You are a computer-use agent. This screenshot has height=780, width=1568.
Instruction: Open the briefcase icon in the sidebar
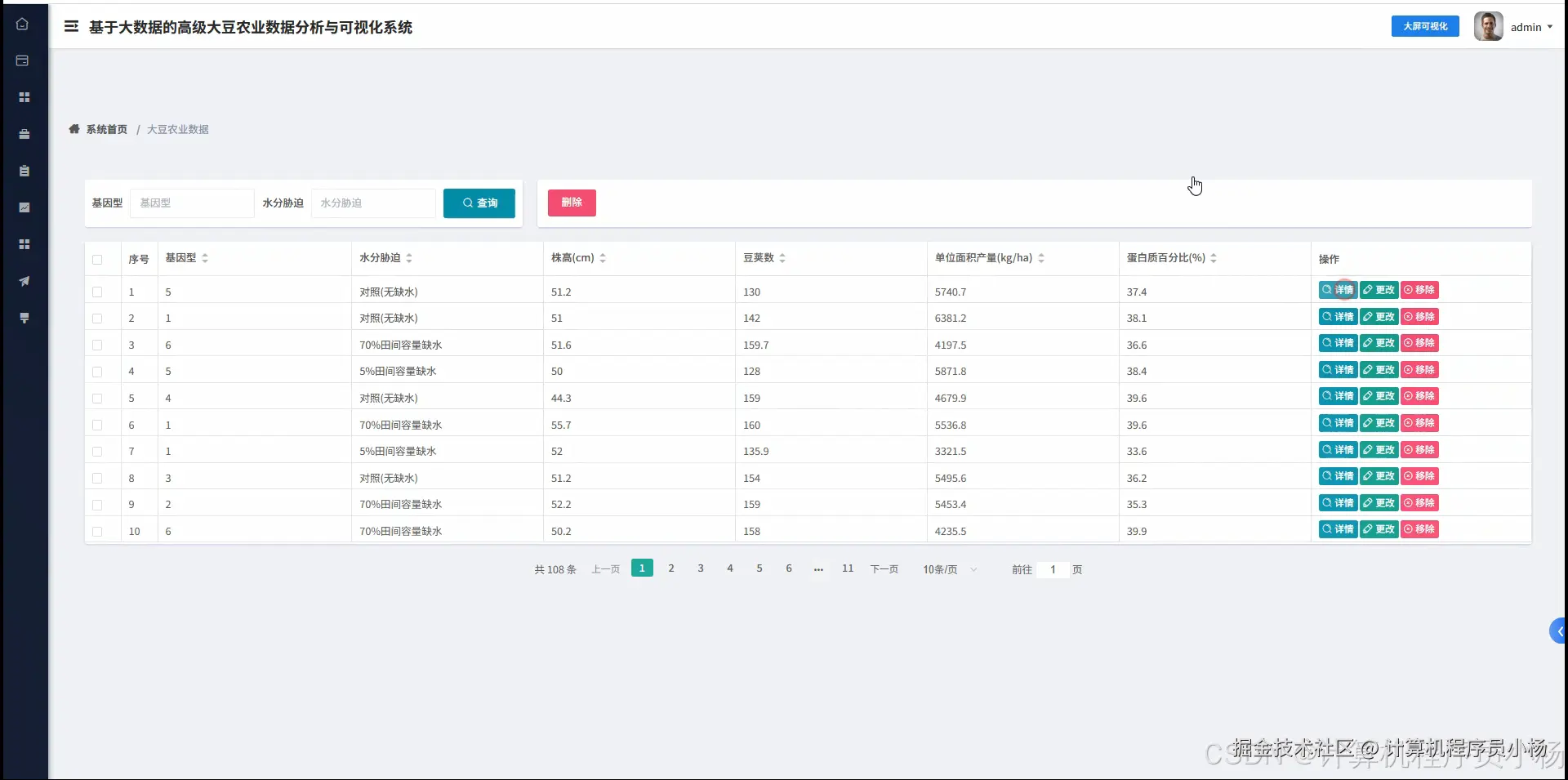[x=24, y=134]
